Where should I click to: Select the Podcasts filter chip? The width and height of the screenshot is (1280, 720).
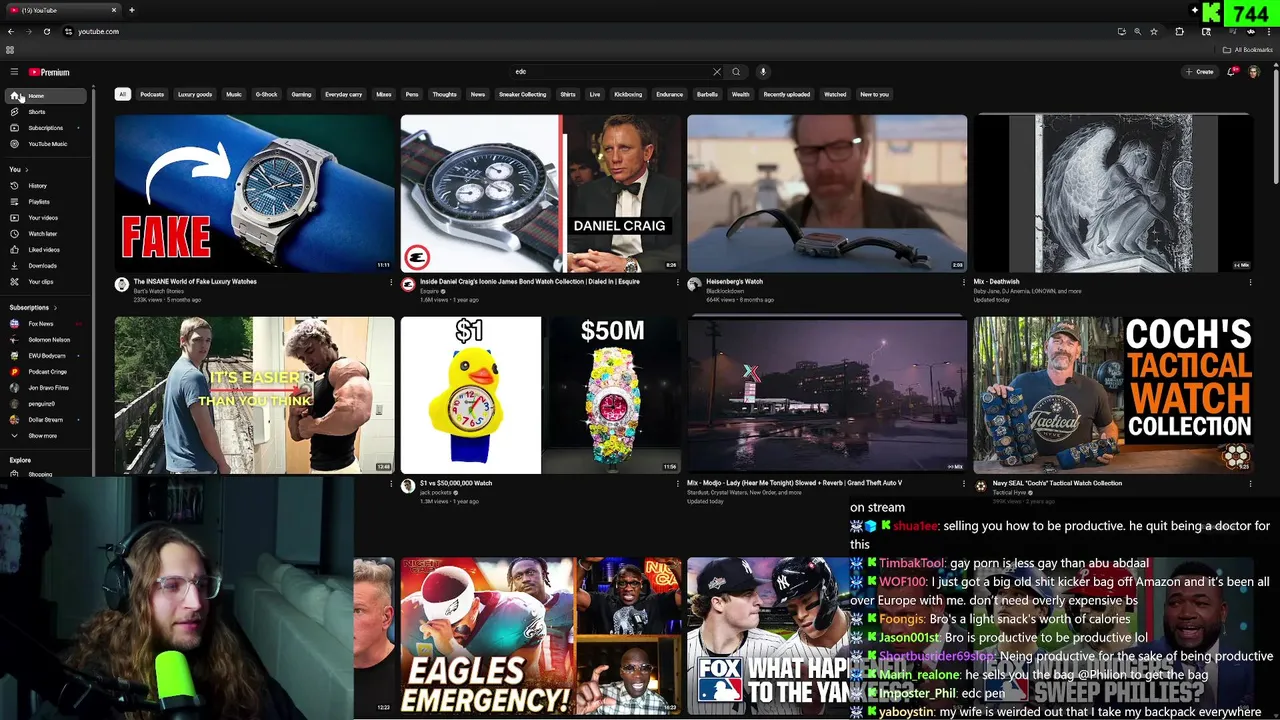tap(152, 94)
